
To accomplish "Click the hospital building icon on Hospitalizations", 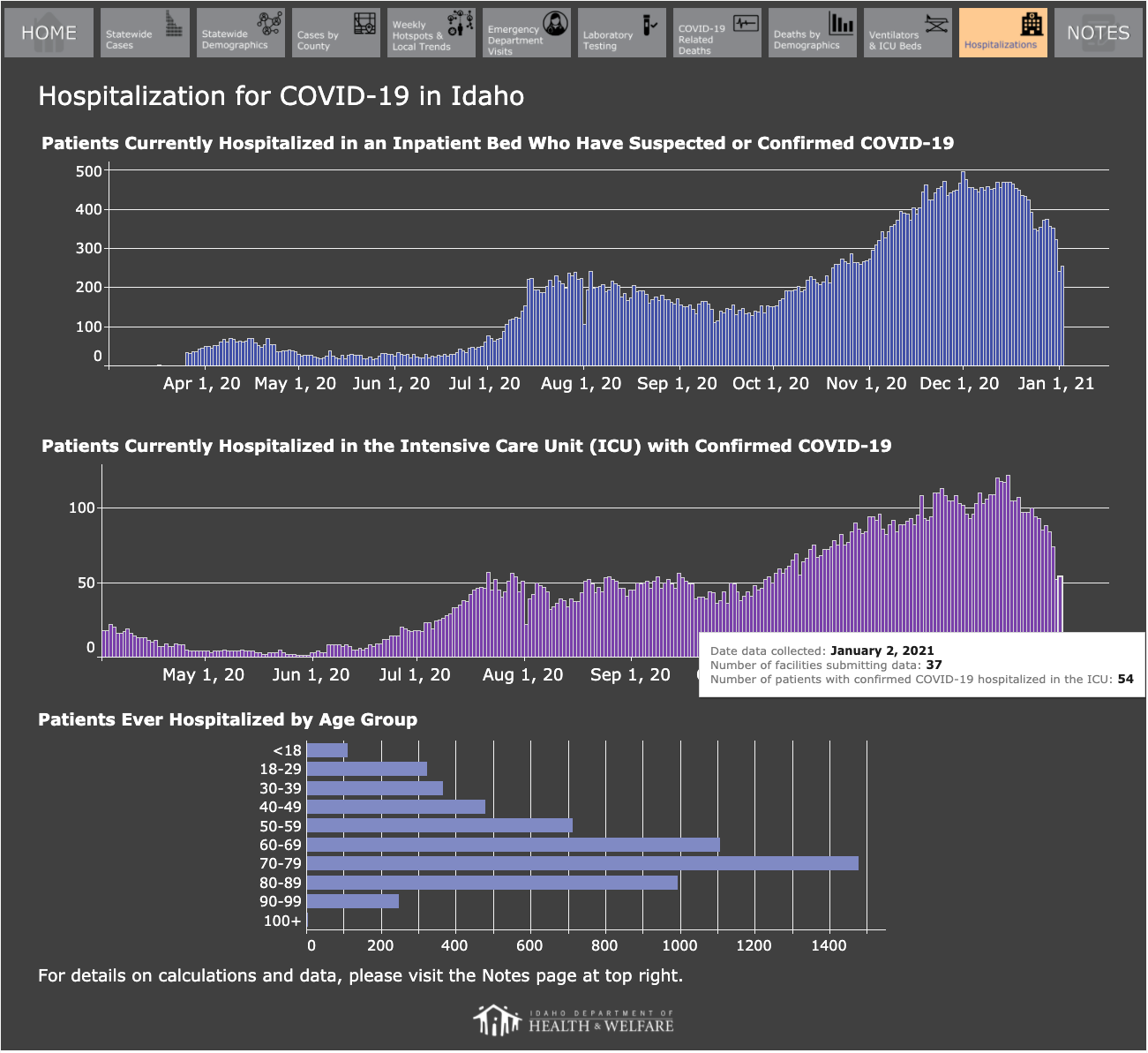I will [1032, 25].
